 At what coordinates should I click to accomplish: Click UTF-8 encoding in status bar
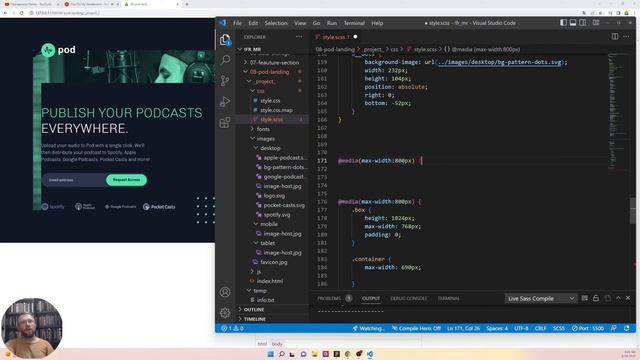(x=521, y=328)
